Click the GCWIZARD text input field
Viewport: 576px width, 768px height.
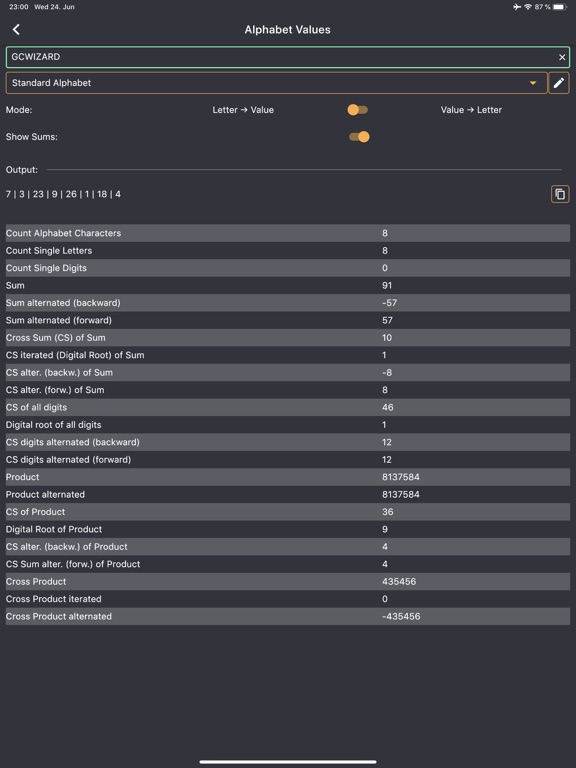pyautogui.click(x=288, y=57)
